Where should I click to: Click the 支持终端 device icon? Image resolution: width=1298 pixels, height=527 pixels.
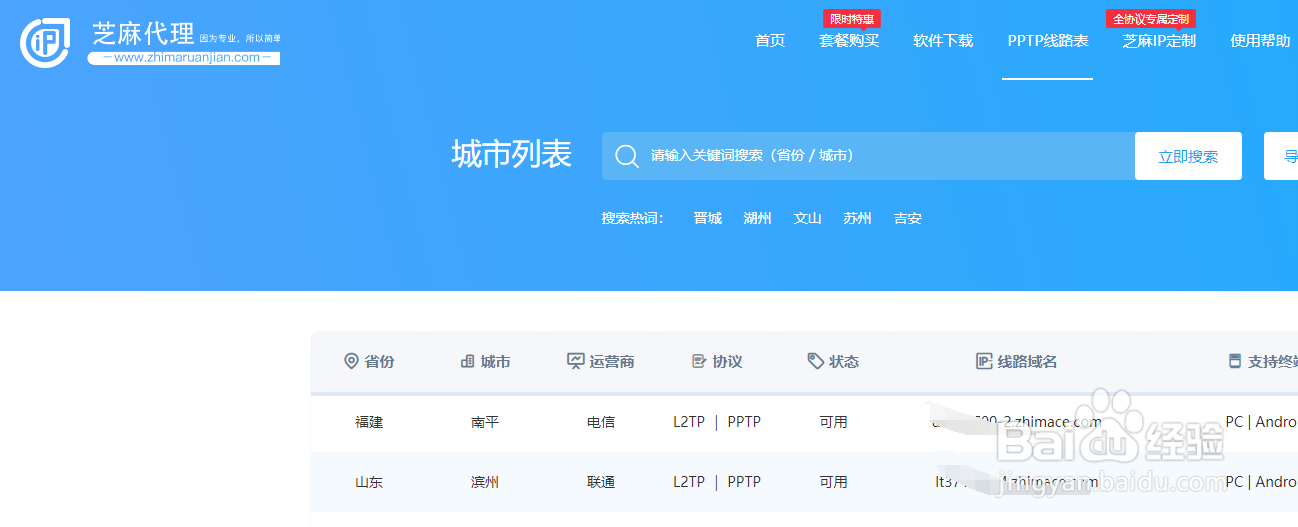(x=1235, y=361)
